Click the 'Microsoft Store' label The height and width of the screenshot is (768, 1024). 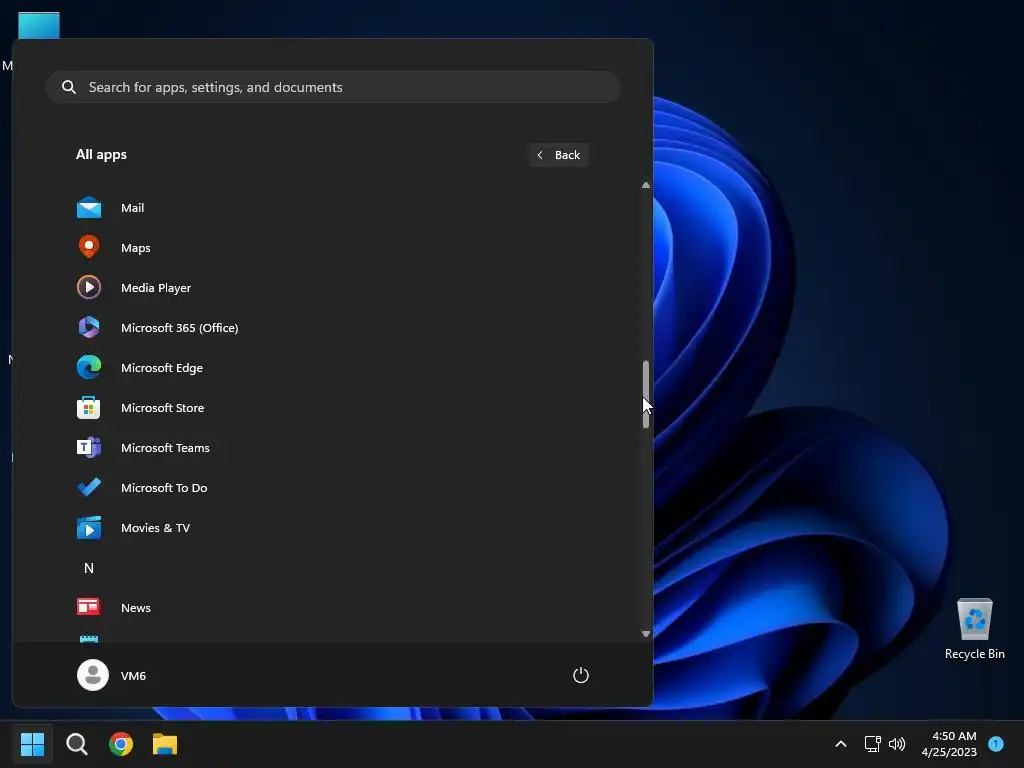[163, 408]
